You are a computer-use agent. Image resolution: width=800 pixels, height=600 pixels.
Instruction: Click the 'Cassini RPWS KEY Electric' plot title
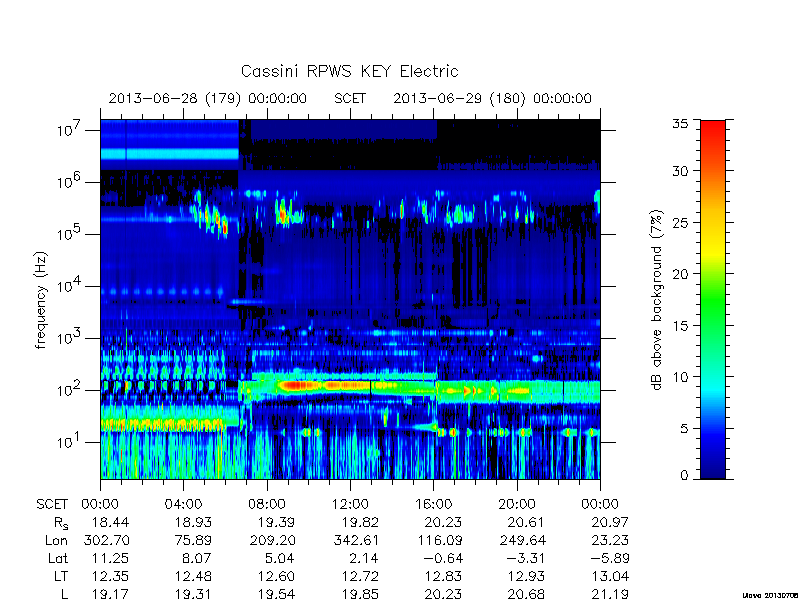(349, 71)
